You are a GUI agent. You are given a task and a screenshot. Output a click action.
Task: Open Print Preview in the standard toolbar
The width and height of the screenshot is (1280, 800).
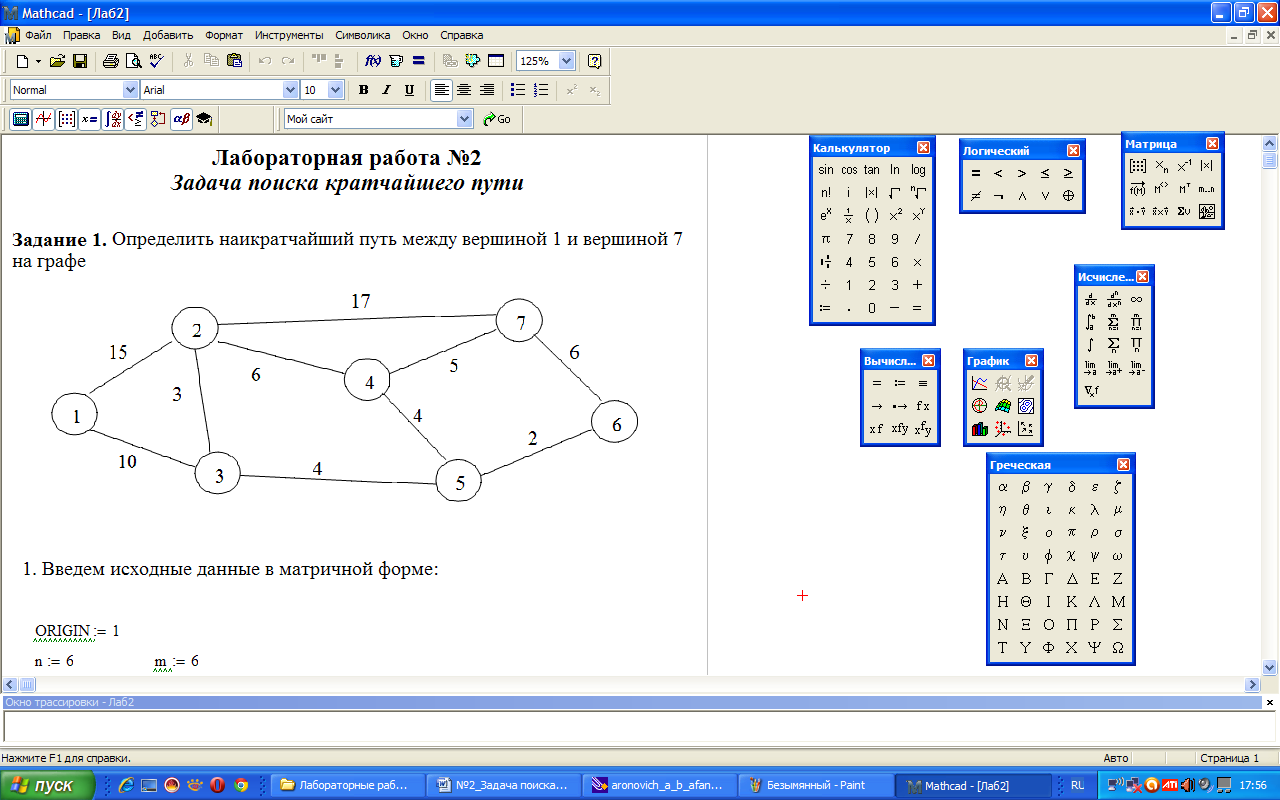[133, 61]
